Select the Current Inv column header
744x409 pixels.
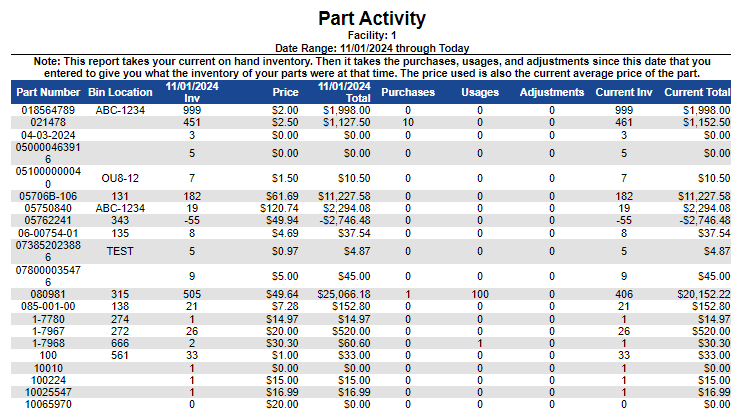624,92
